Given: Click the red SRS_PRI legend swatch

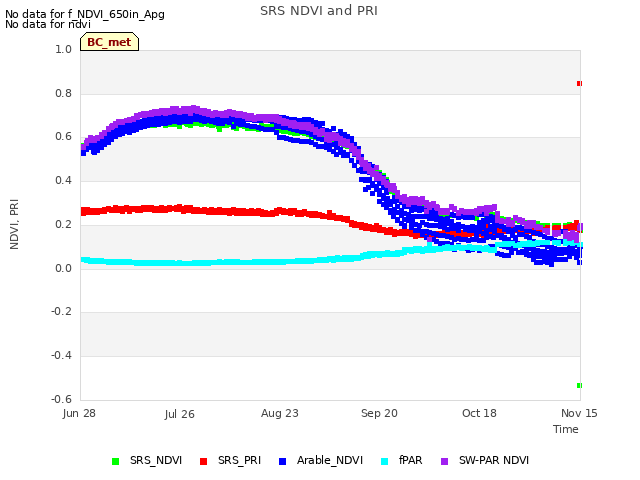Looking at the screenshot, I should (x=203, y=461).
